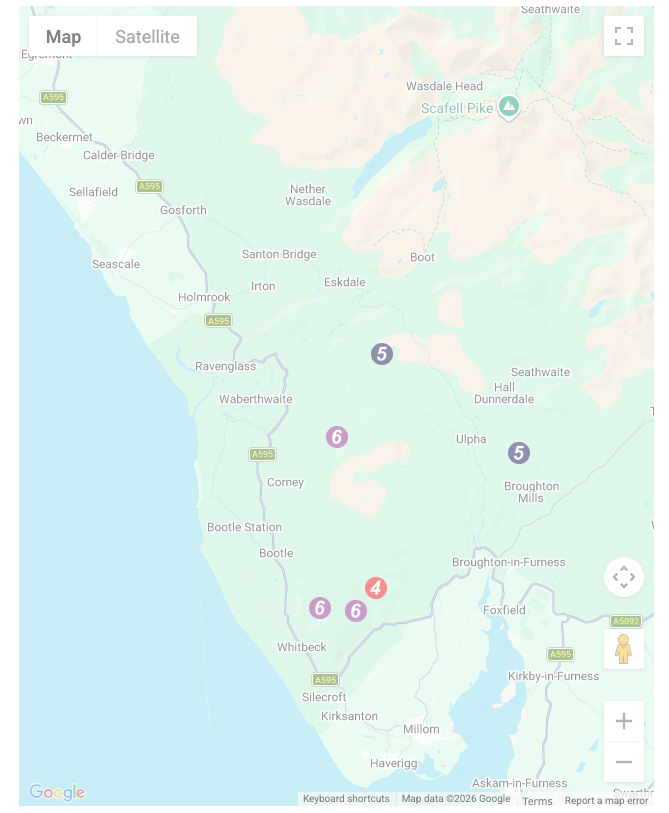The height and width of the screenshot is (813, 669).
Task: Activate Street View Pegman
Action: (624, 648)
